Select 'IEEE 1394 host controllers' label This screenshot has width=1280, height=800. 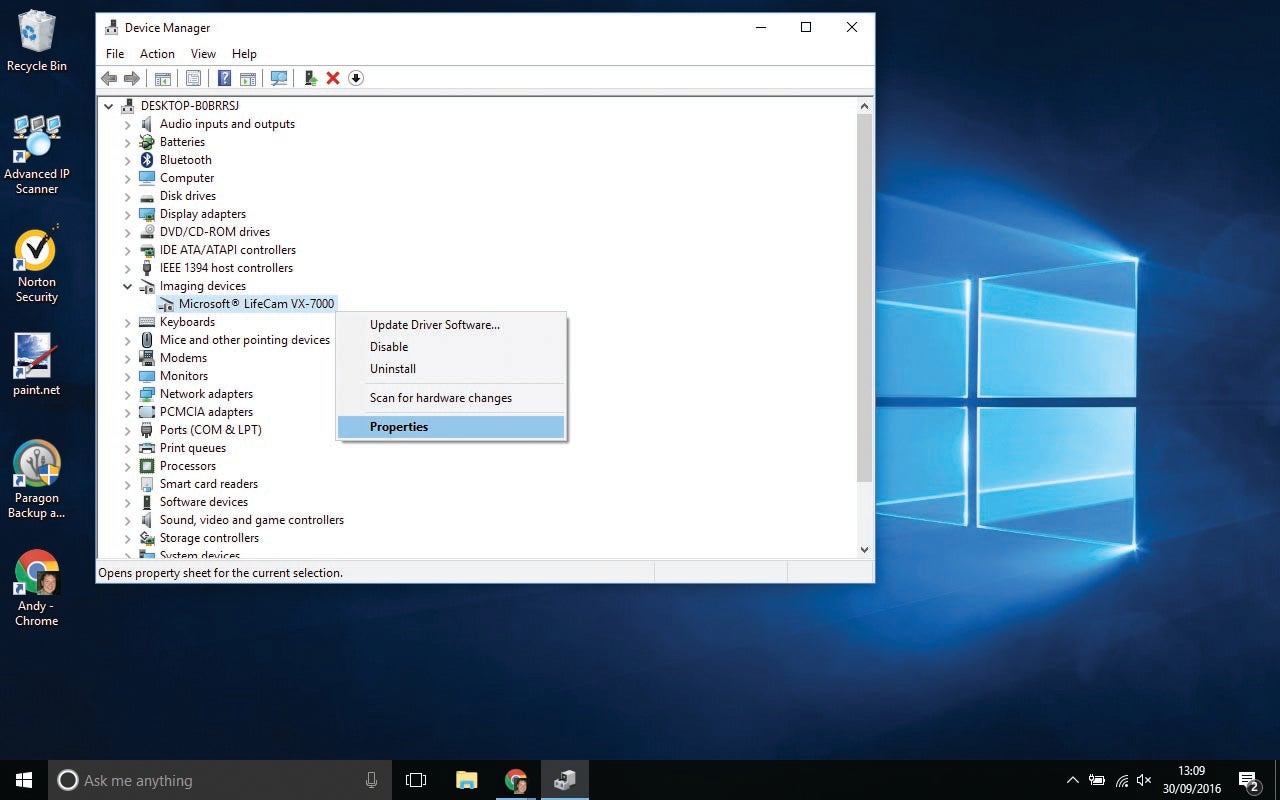(226, 268)
